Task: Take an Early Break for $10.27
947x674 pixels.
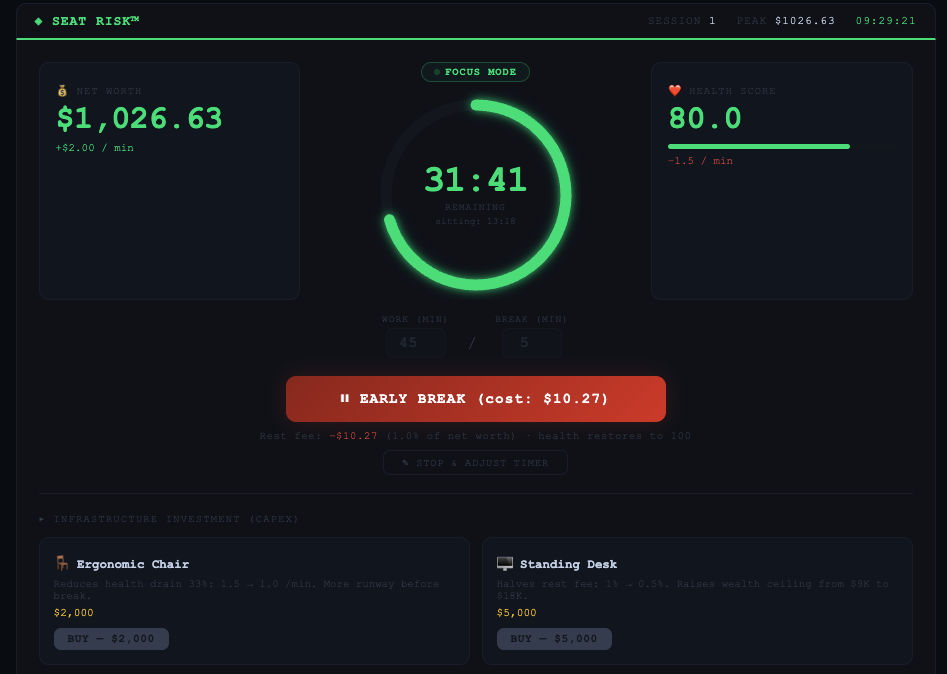Action: click(476, 399)
